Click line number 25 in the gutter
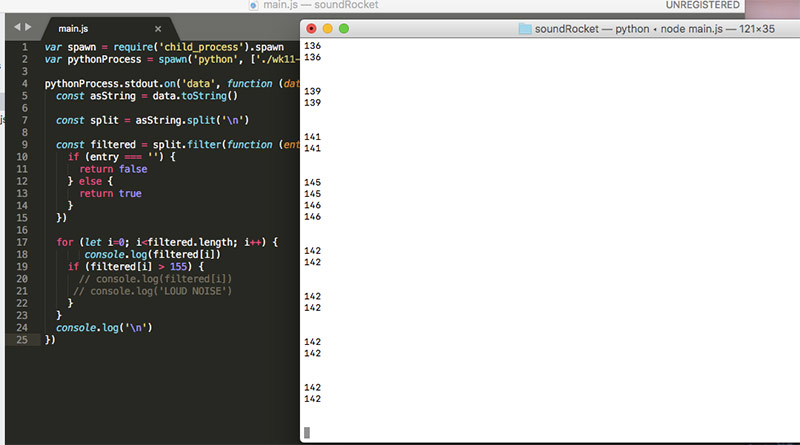This screenshot has width=800, height=445. tap(22, 339)
